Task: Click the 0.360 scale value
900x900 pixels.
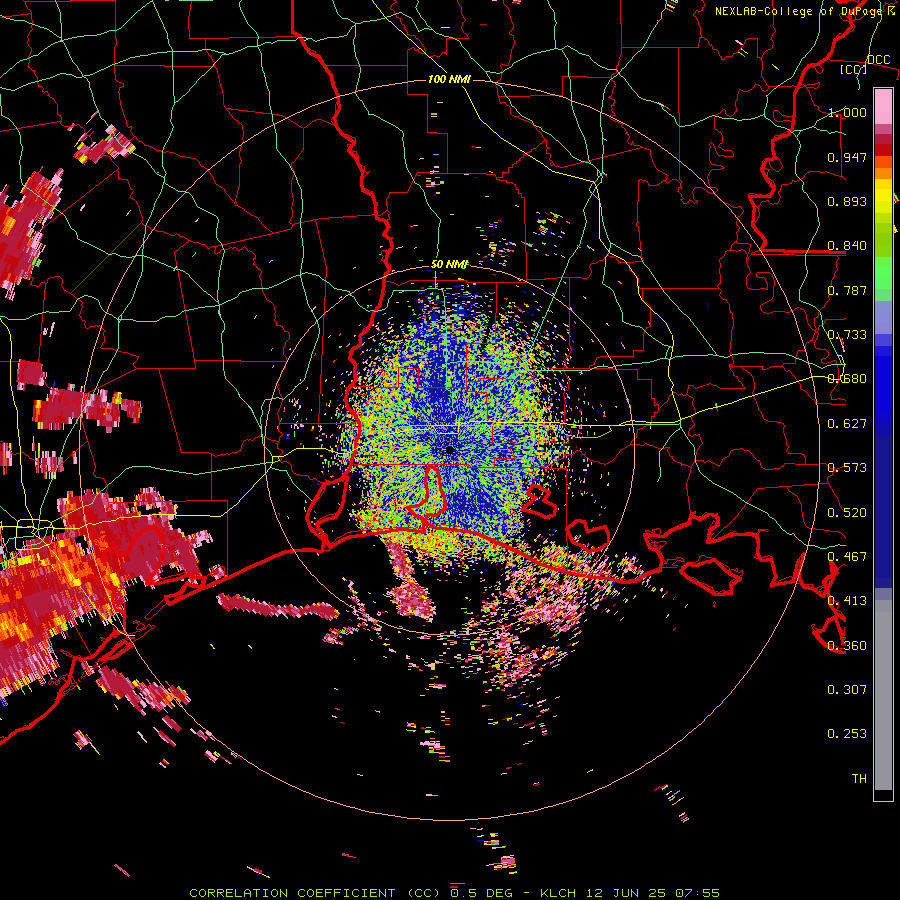Action: (x=847, y=646)
